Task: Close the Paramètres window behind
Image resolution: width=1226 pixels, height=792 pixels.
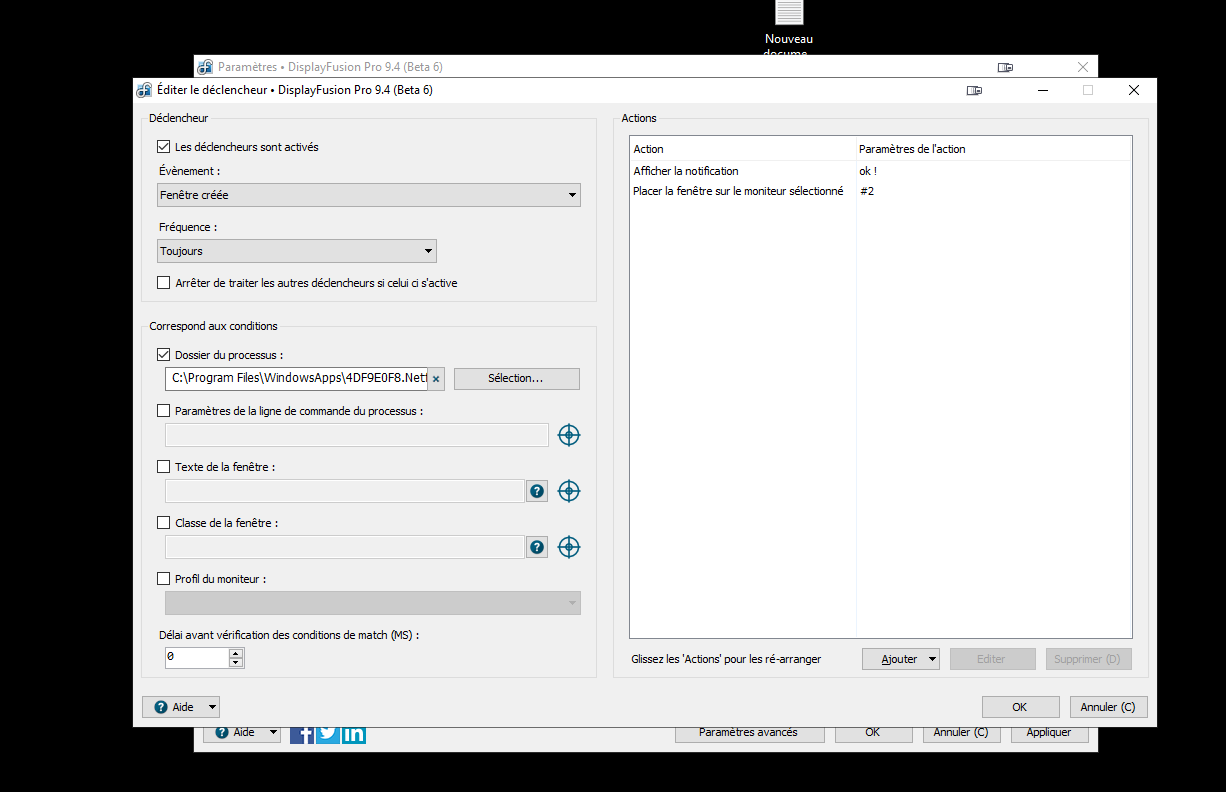Action: (x=1083, y=67)
